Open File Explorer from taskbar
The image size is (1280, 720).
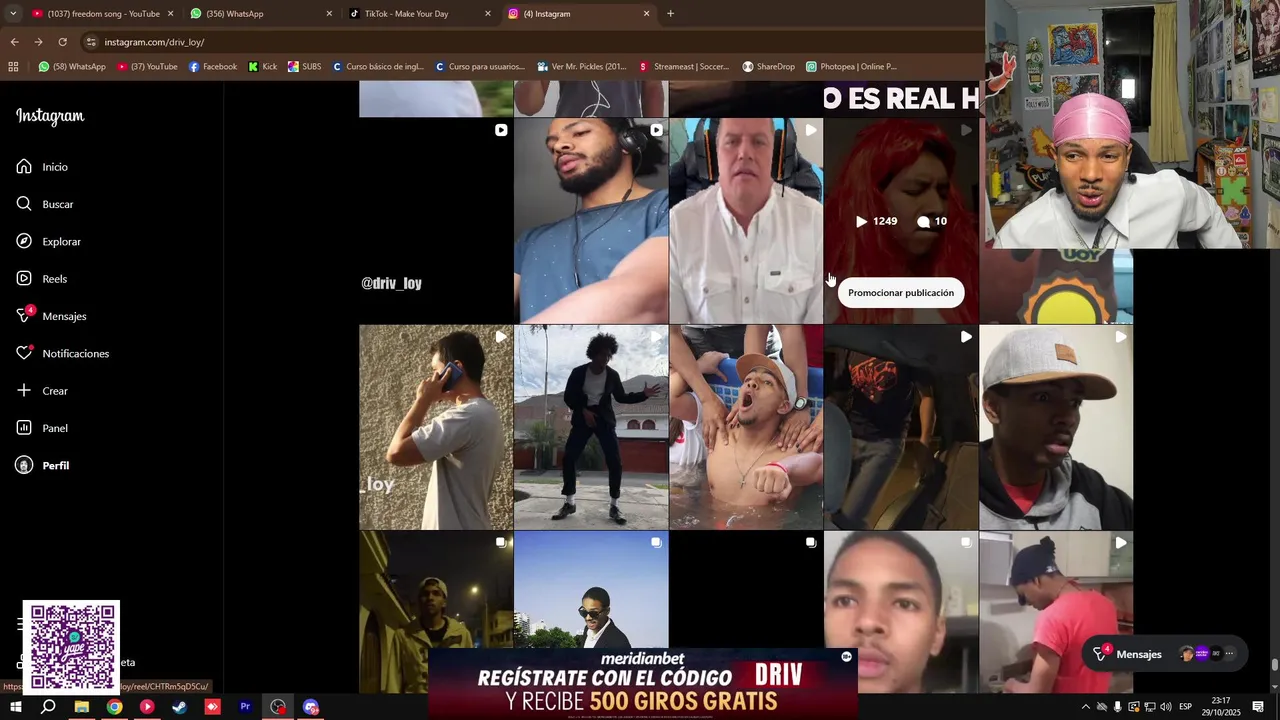tap(82, 707)
